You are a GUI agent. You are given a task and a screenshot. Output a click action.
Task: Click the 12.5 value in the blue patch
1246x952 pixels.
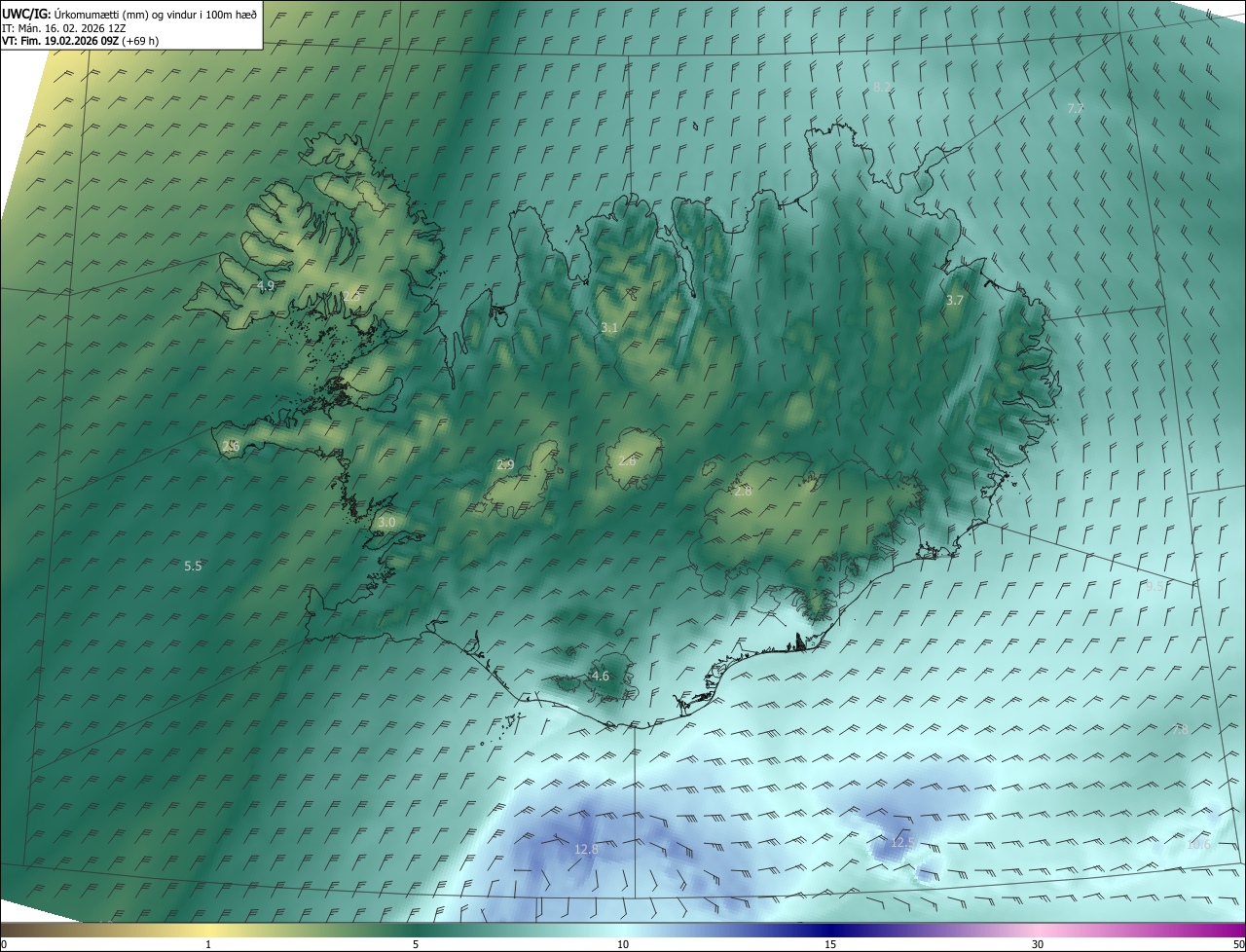tap(904, 842)
